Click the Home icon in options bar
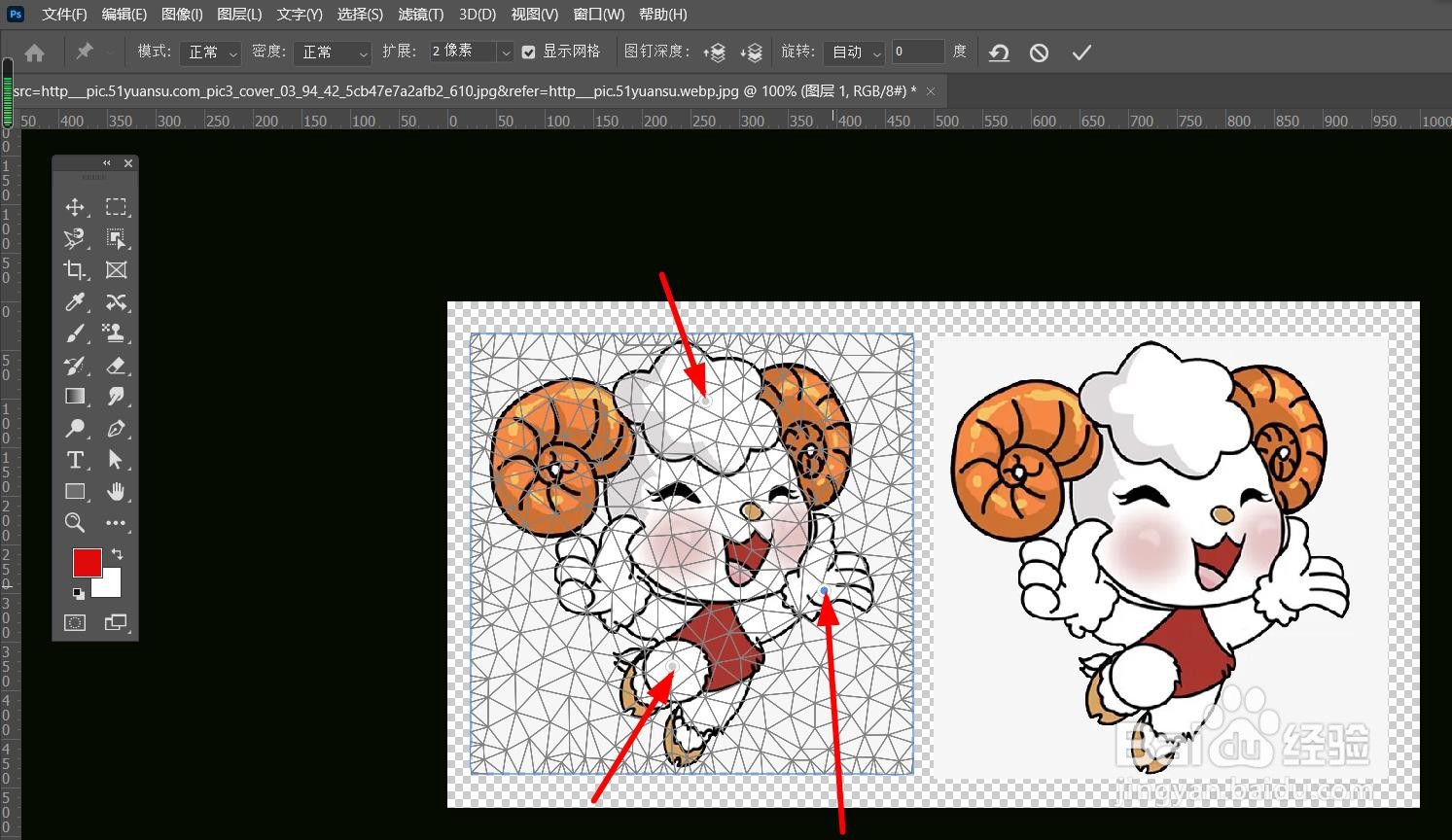 (x=34, y=52)
